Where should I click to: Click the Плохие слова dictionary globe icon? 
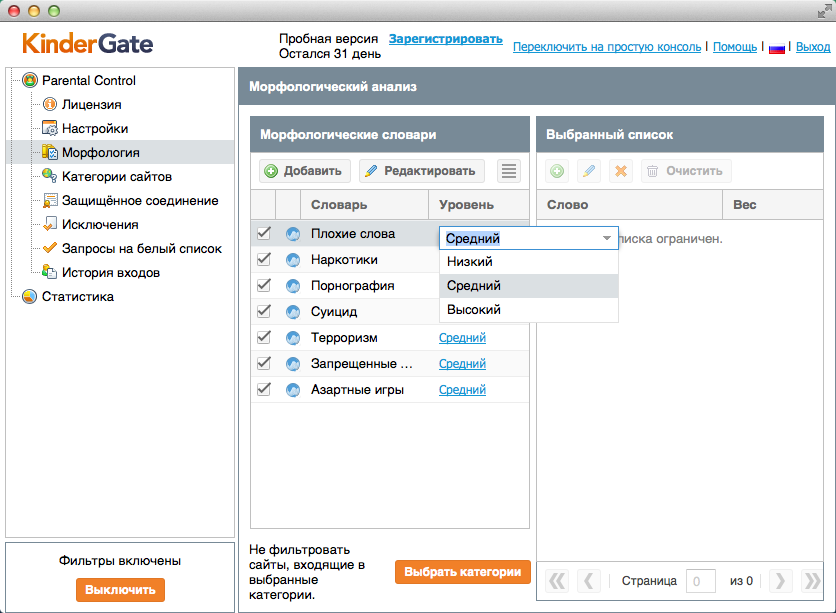293,234
